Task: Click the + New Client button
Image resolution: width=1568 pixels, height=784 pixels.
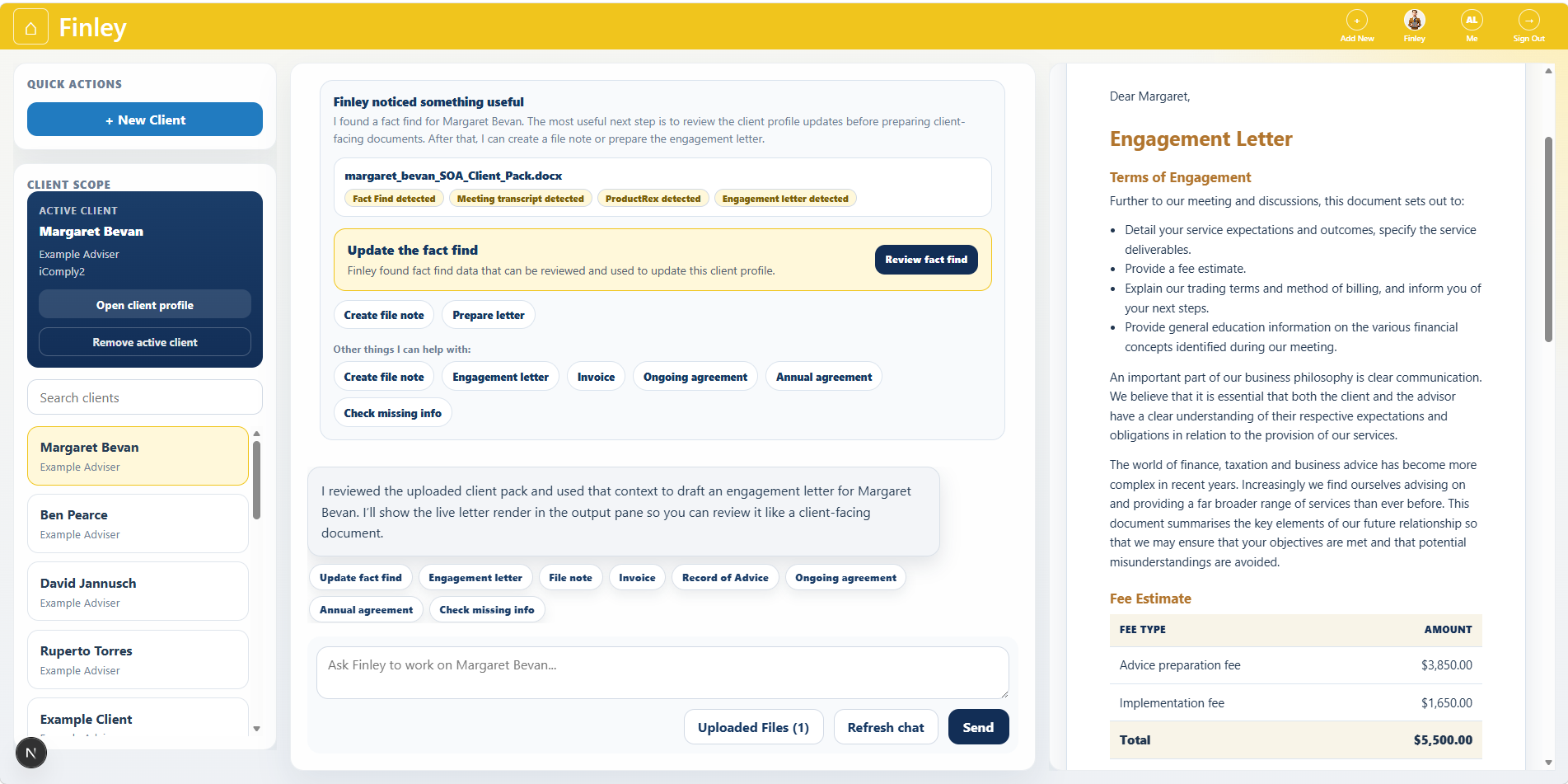Action: [145, 120]
